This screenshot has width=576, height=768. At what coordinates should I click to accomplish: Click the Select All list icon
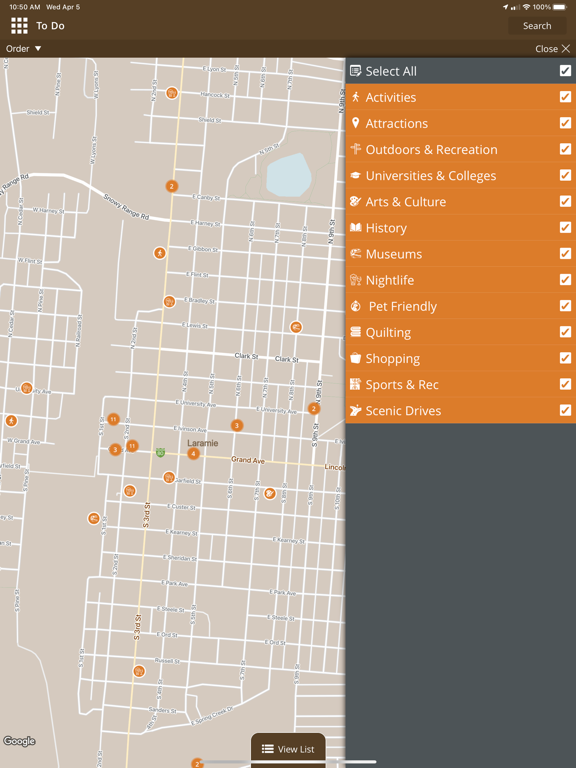tap(356, 71)
